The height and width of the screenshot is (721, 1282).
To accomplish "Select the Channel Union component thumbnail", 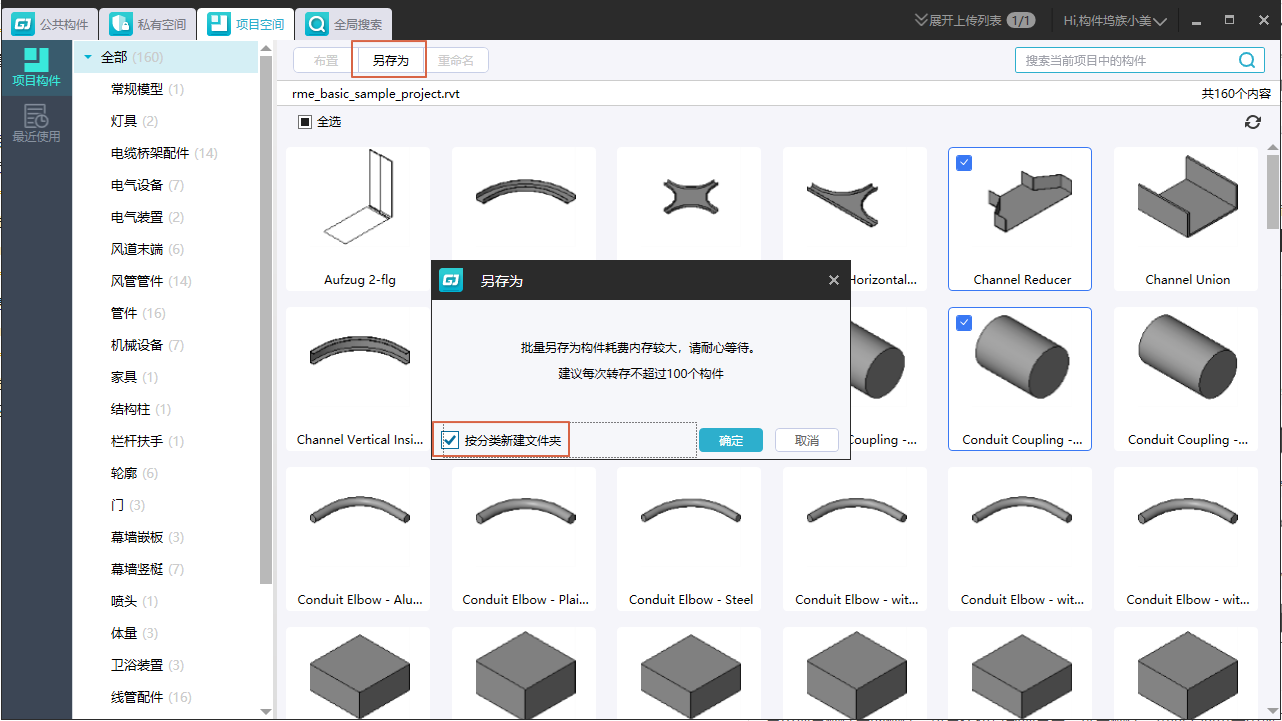I will point(1186,219).
